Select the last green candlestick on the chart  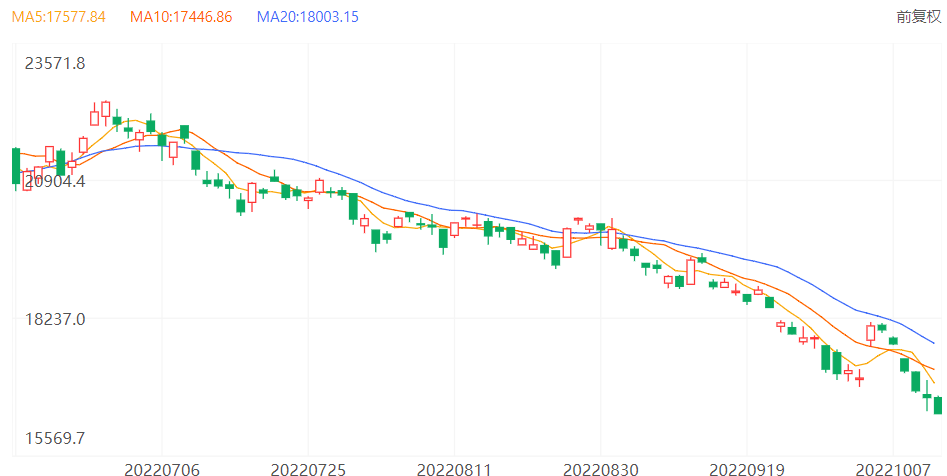pos(938,405)
